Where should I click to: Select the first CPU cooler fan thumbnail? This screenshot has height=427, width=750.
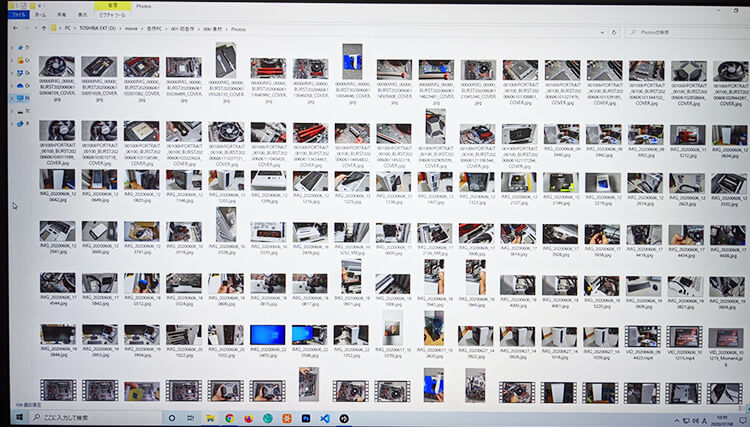click(56, 67)
